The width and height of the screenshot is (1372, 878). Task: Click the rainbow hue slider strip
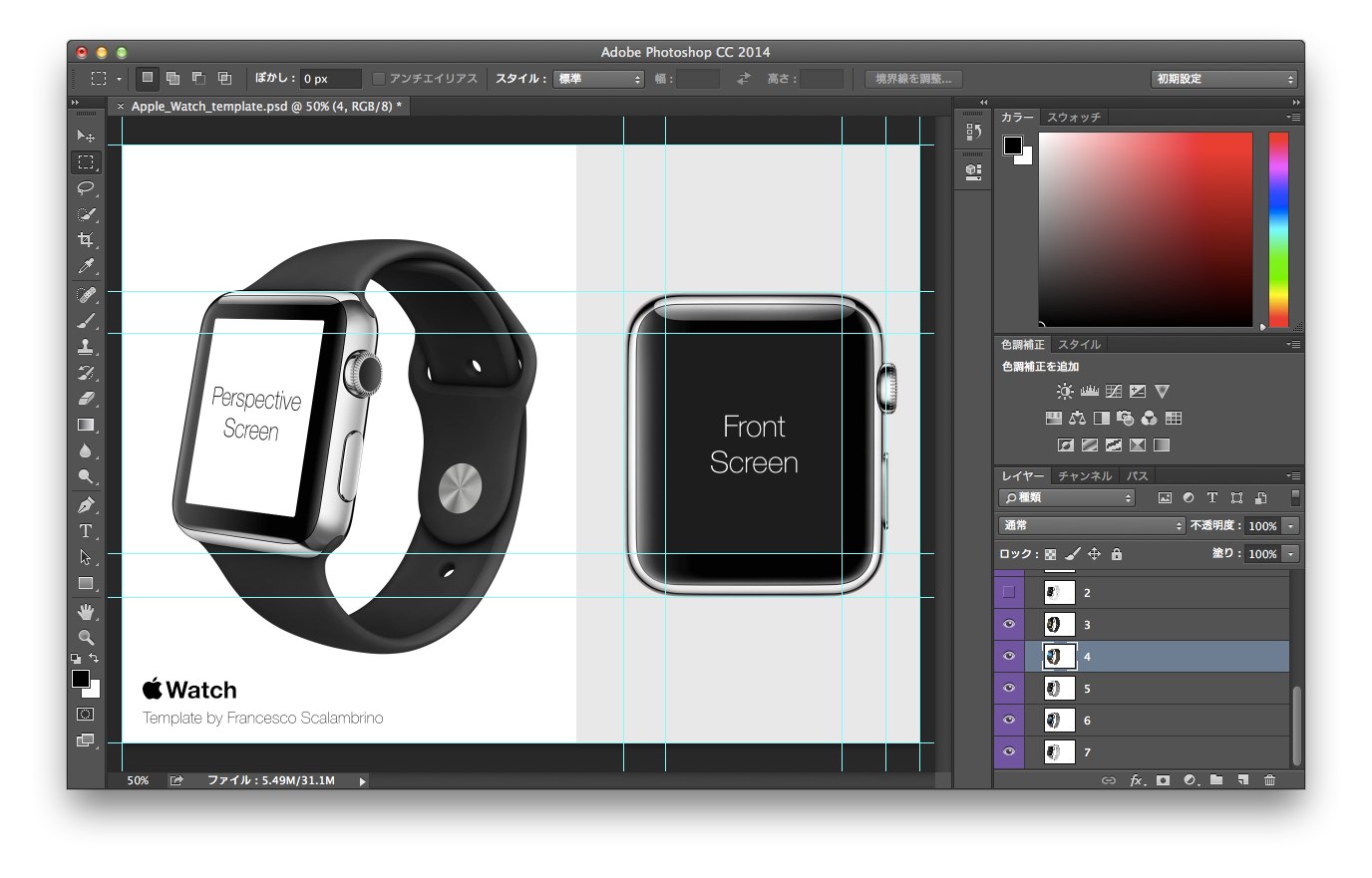tap(1278, 229)
